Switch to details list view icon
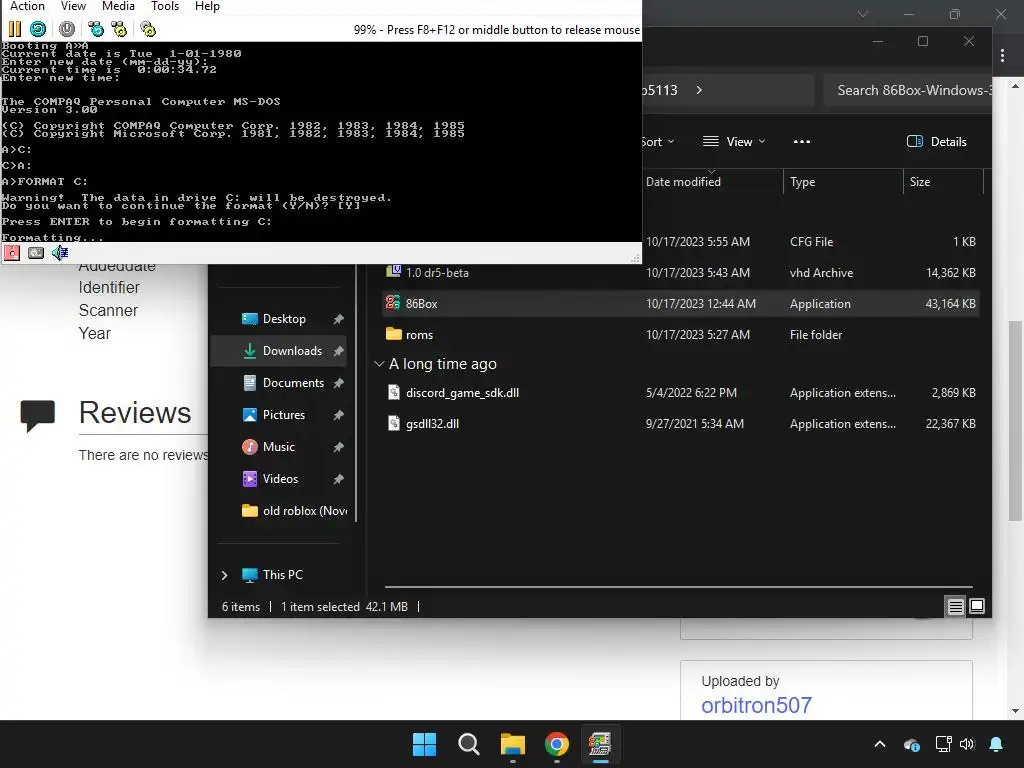The image size is (1024, 768). click(955, 607)
